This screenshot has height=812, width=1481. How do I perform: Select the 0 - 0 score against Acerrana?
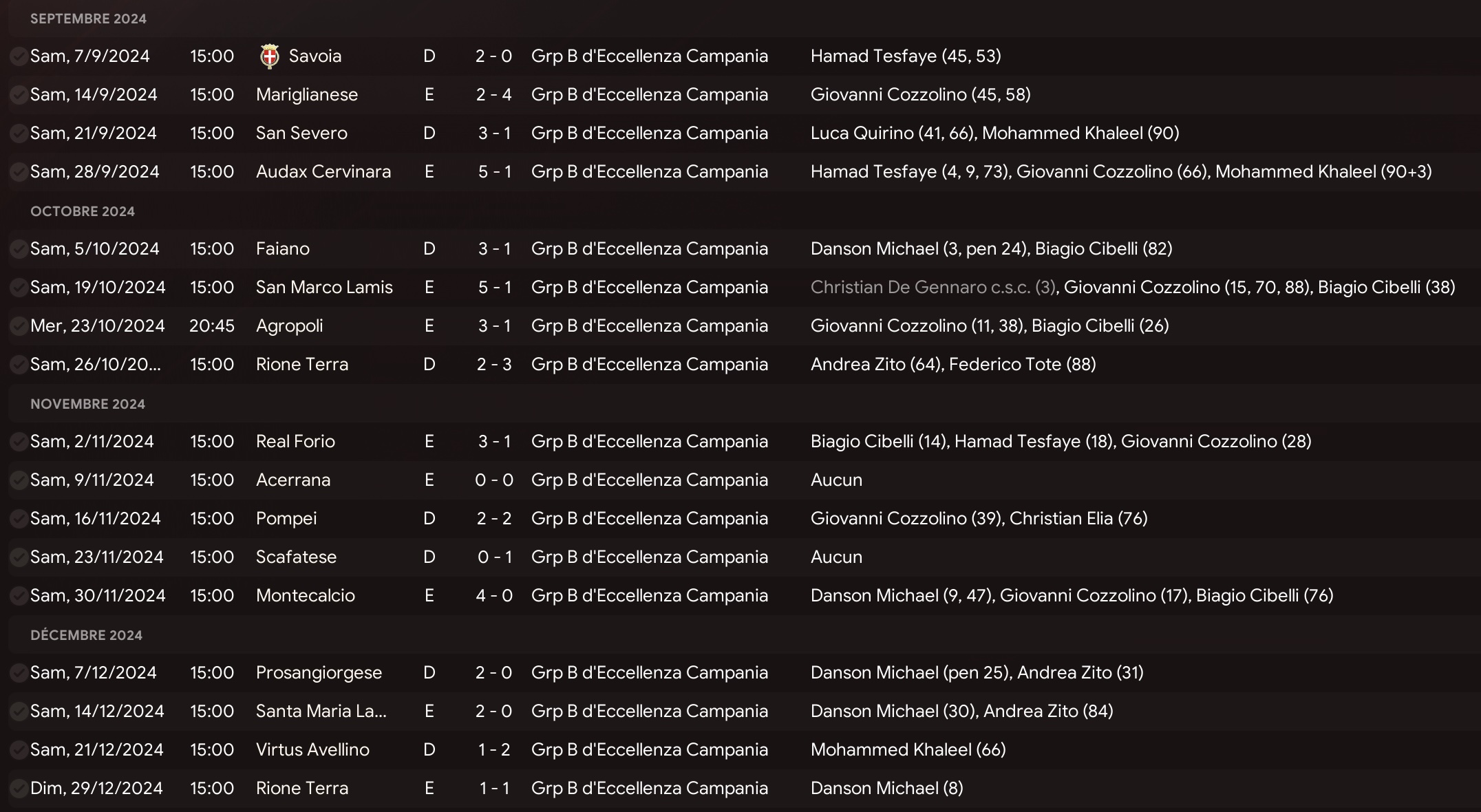pos(494,480)
